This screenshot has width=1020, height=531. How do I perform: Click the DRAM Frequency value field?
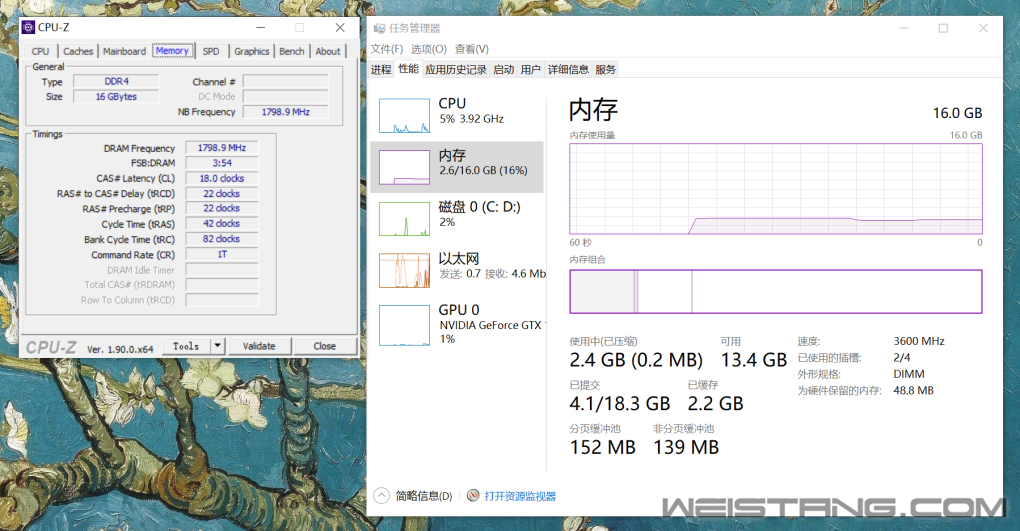tap(222, 148)
